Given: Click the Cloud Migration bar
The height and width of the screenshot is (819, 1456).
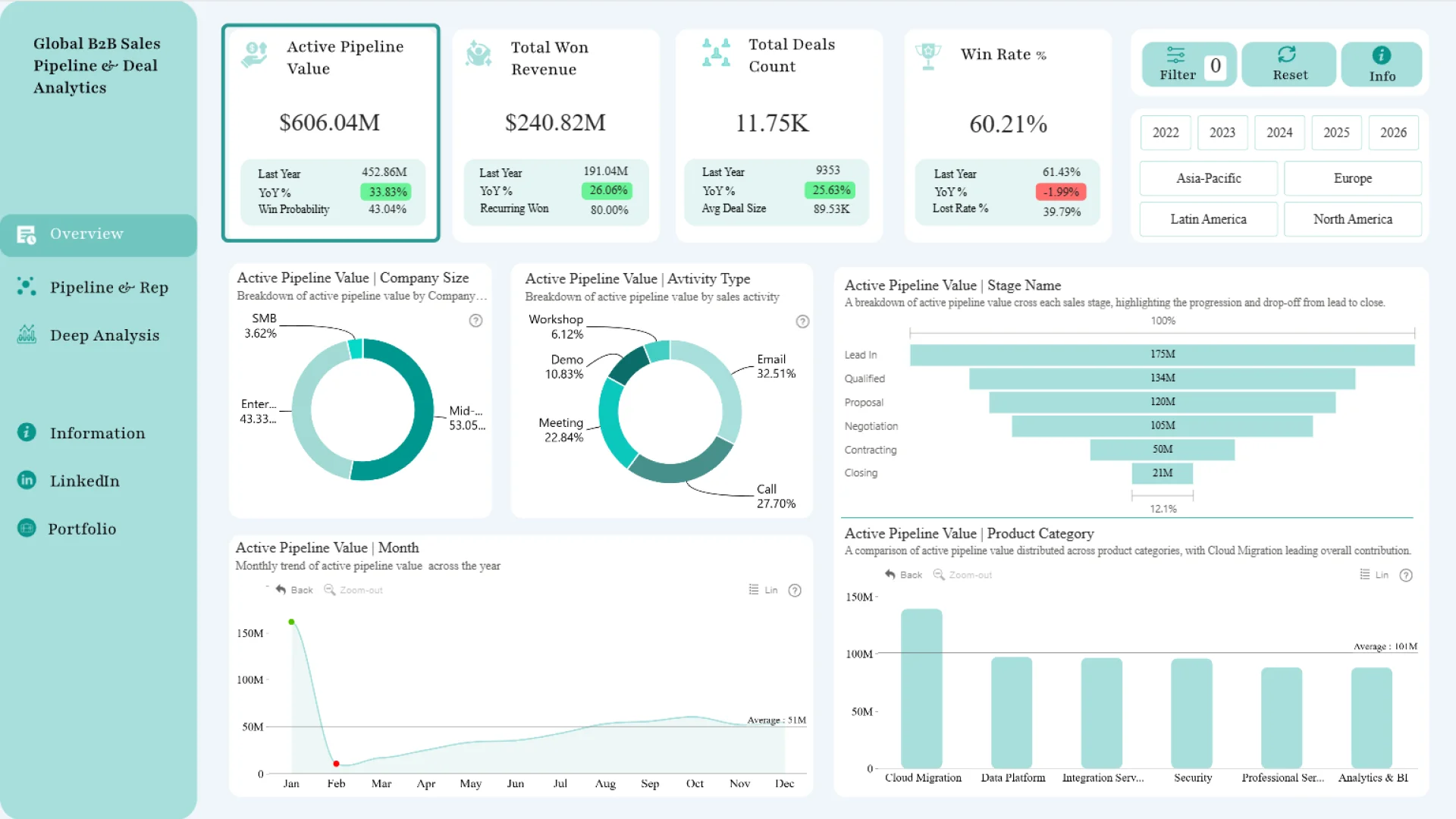Looking at the screenshot, I should pyautogui.click(x=921, y=689).
